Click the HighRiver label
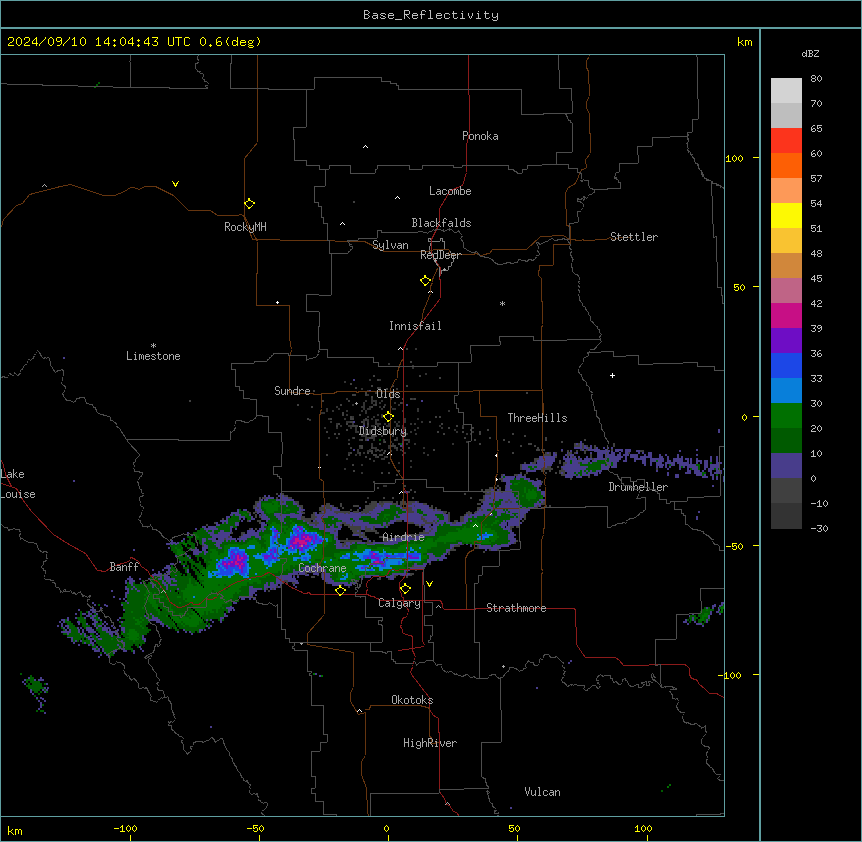The height and width of the screenshot is (842, 862). coord(430,743)
